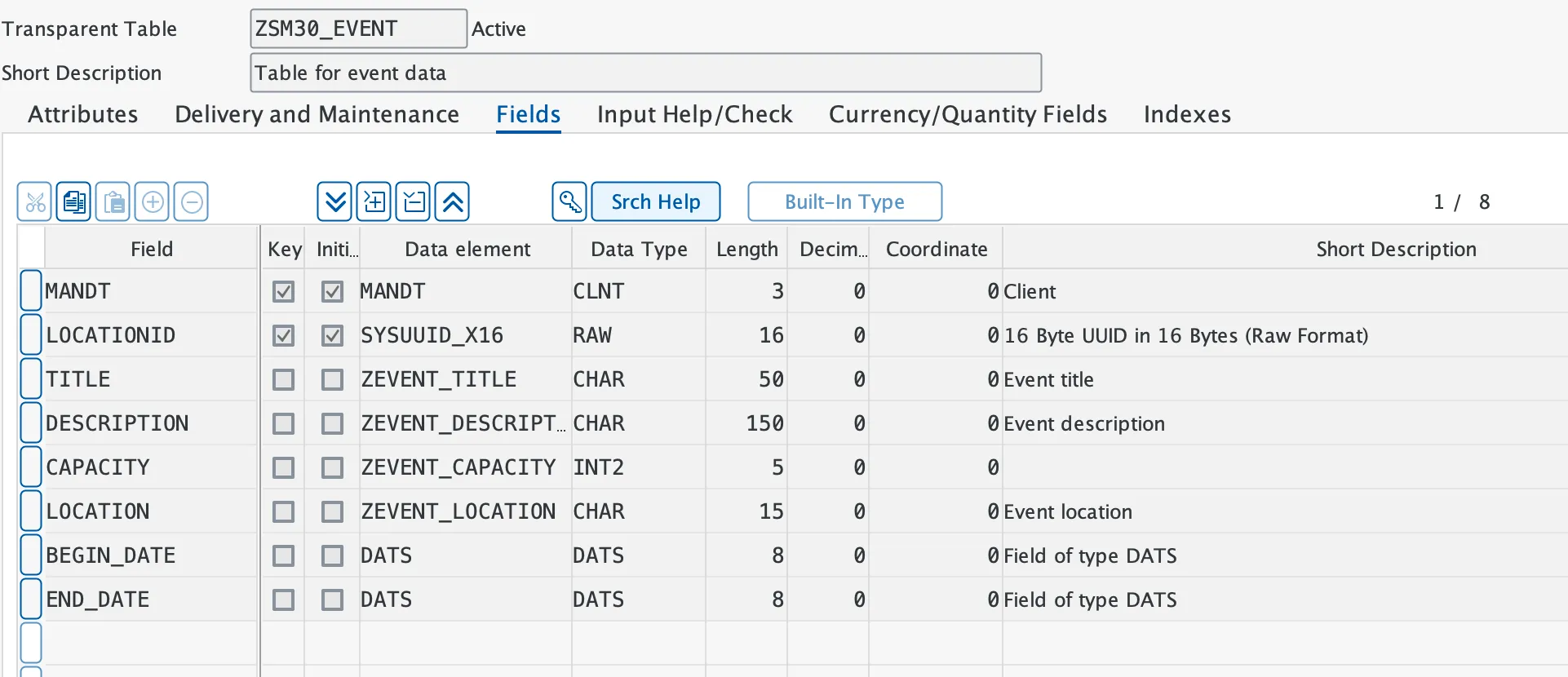Open the Indexes tab
This screenshot has height=677, width=1568.
[x=1187, y=114]
